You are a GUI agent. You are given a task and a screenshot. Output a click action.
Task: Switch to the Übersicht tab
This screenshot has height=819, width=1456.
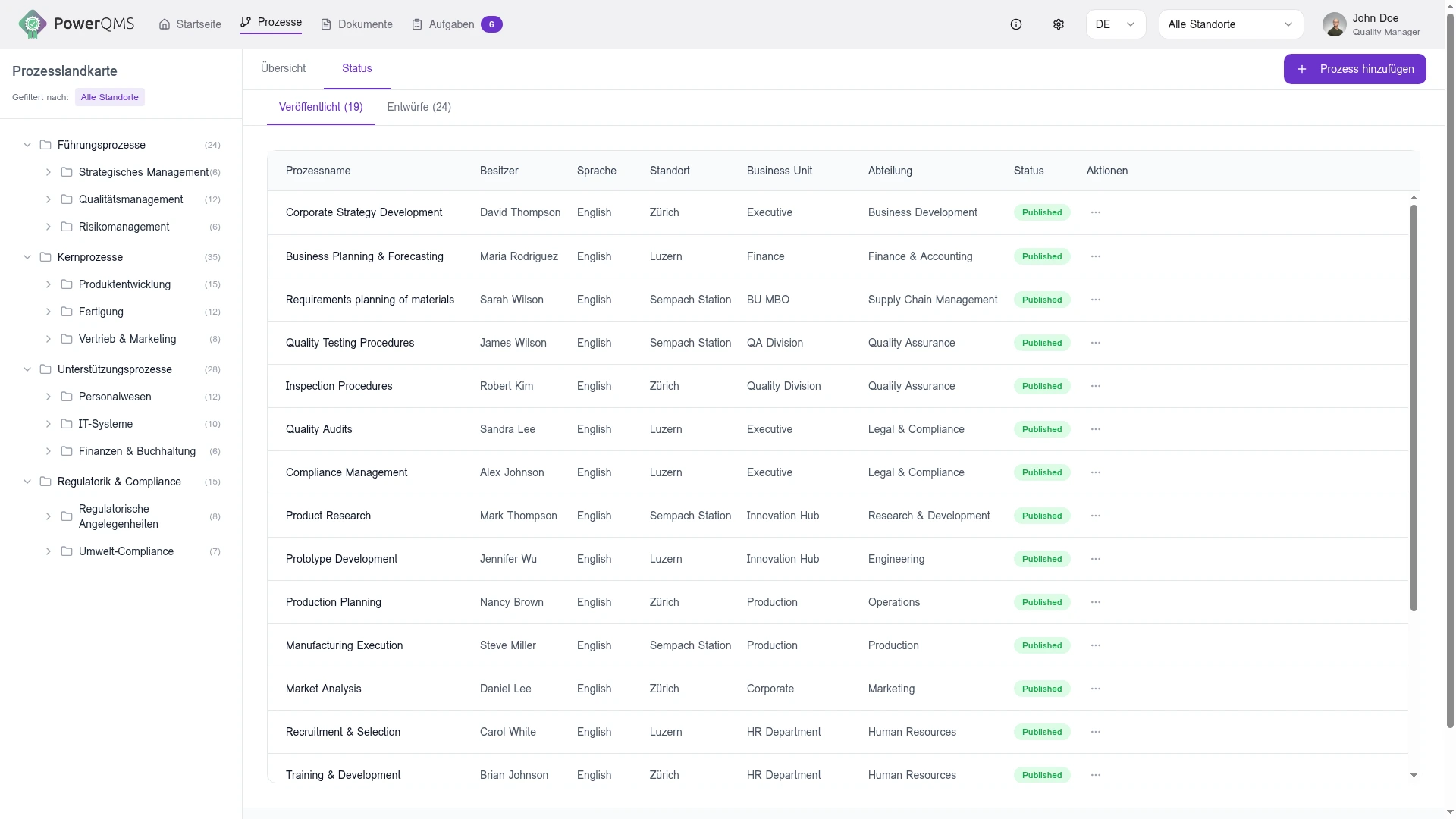[x=283, y=68]
